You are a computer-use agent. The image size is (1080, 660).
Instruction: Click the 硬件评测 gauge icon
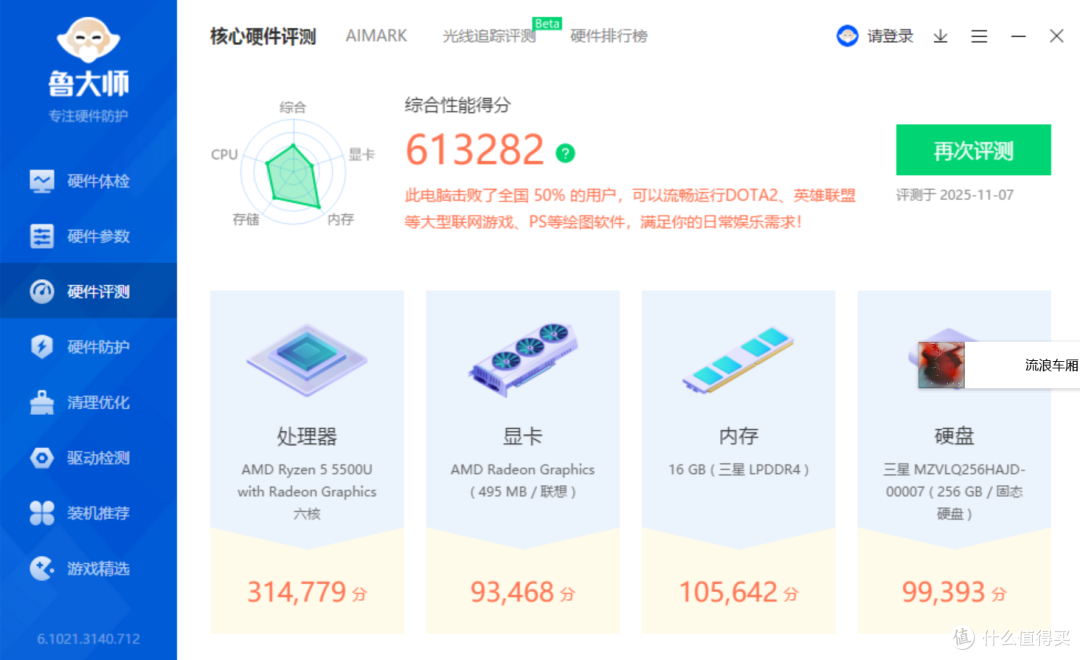click(42, 291)
